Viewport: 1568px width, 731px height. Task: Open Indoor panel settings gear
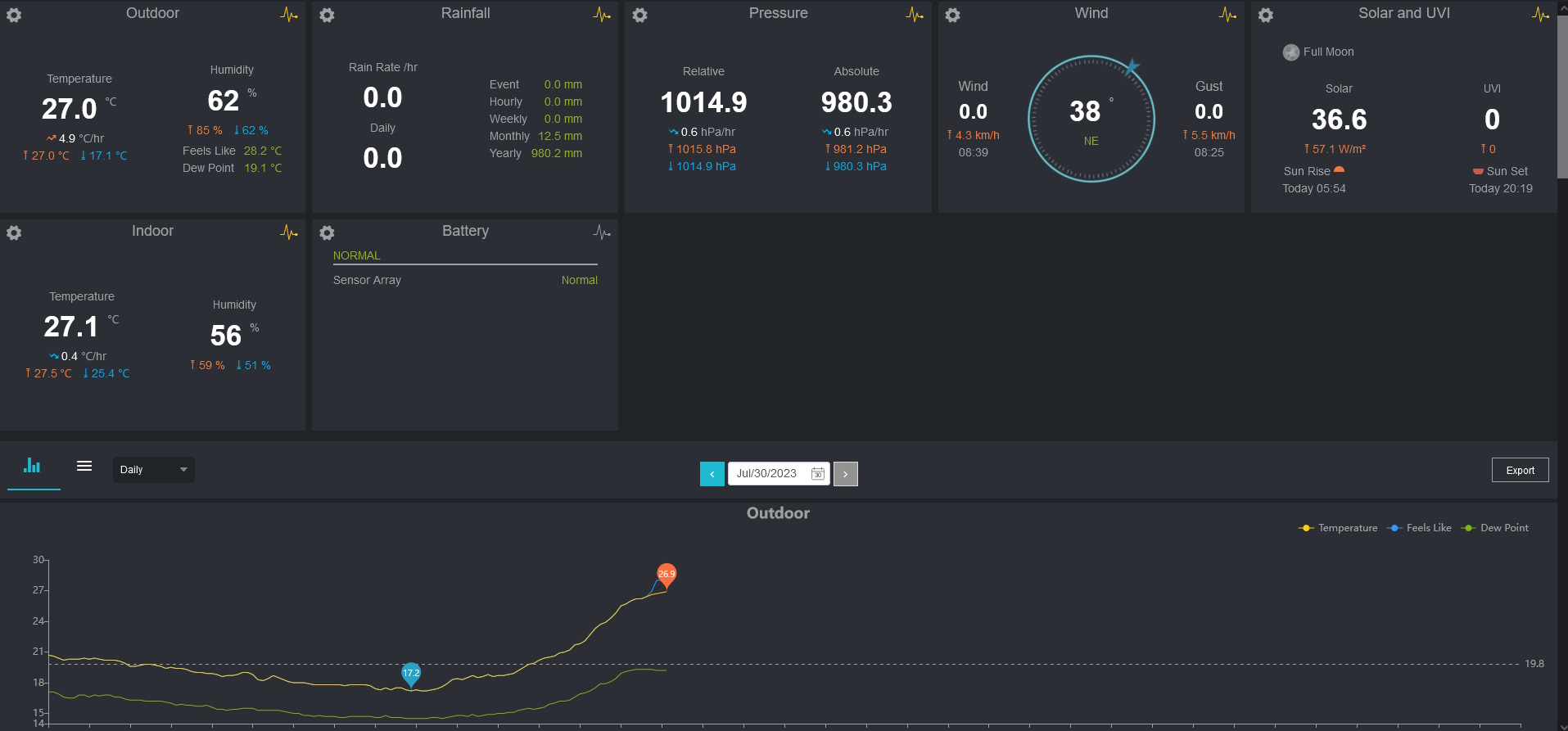(x=14, y=232)
